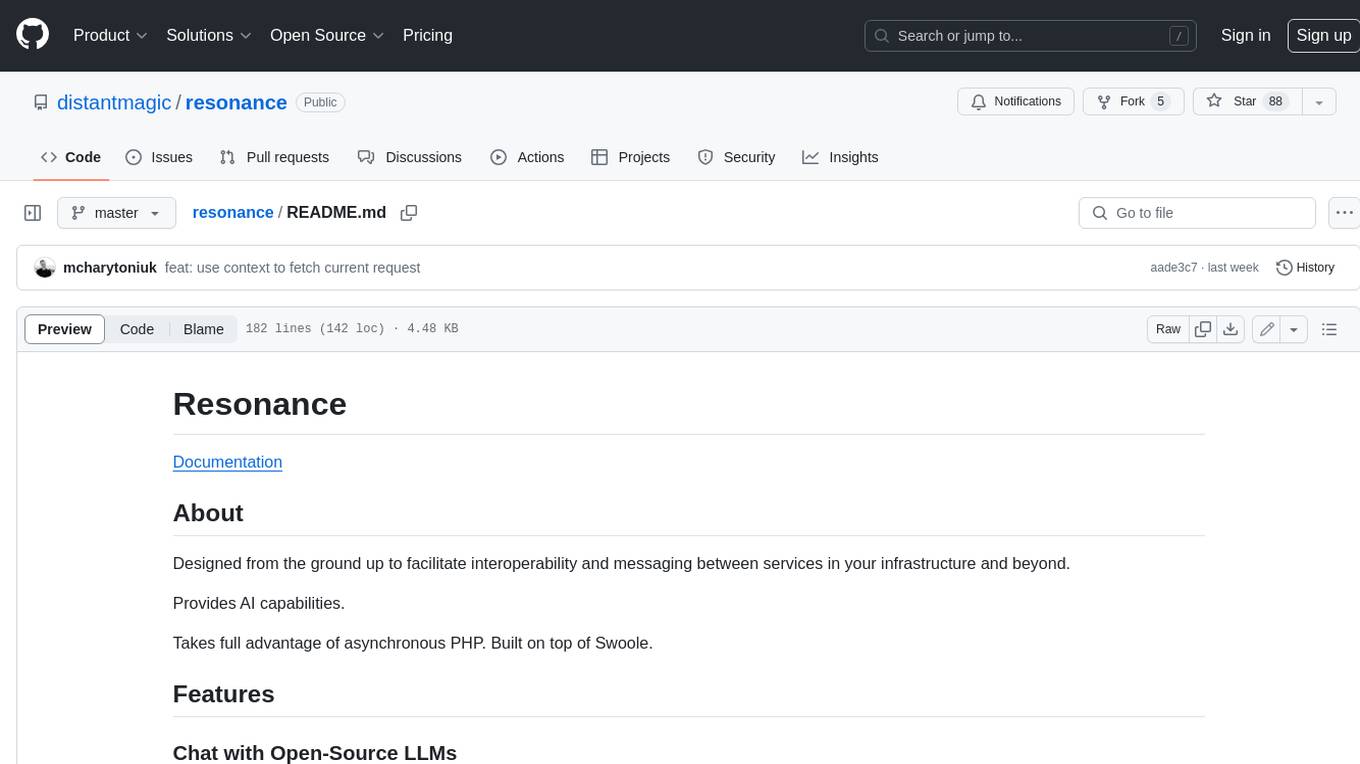Screen dimensions: 1360x764
Task: Toggle the file tree side panel
Action: (x=33, y=213)
